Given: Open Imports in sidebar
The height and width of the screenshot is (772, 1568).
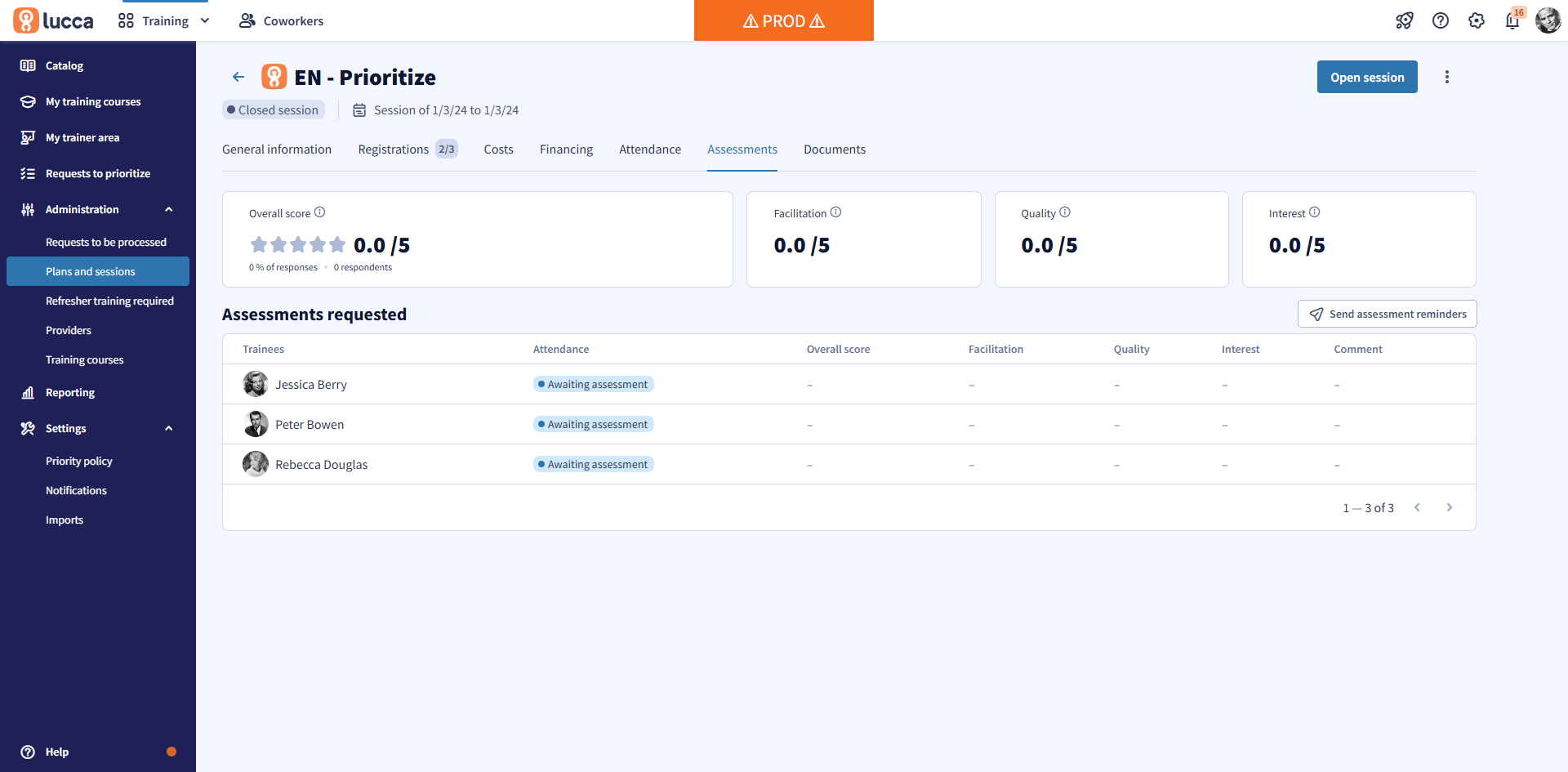Looking at the screenshot, I should [x=65, y=520].
